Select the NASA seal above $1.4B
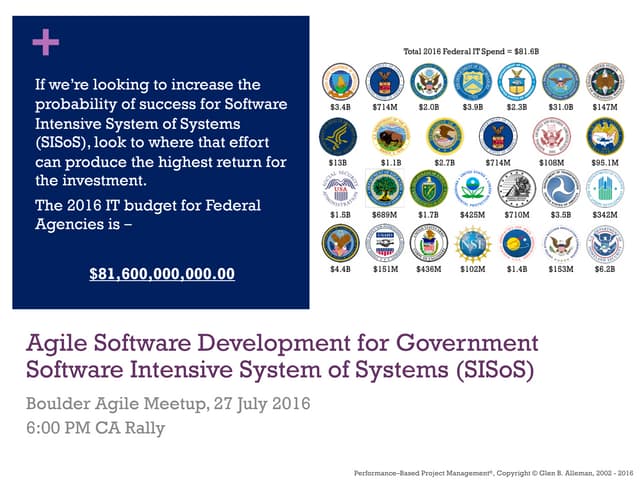 517,244
